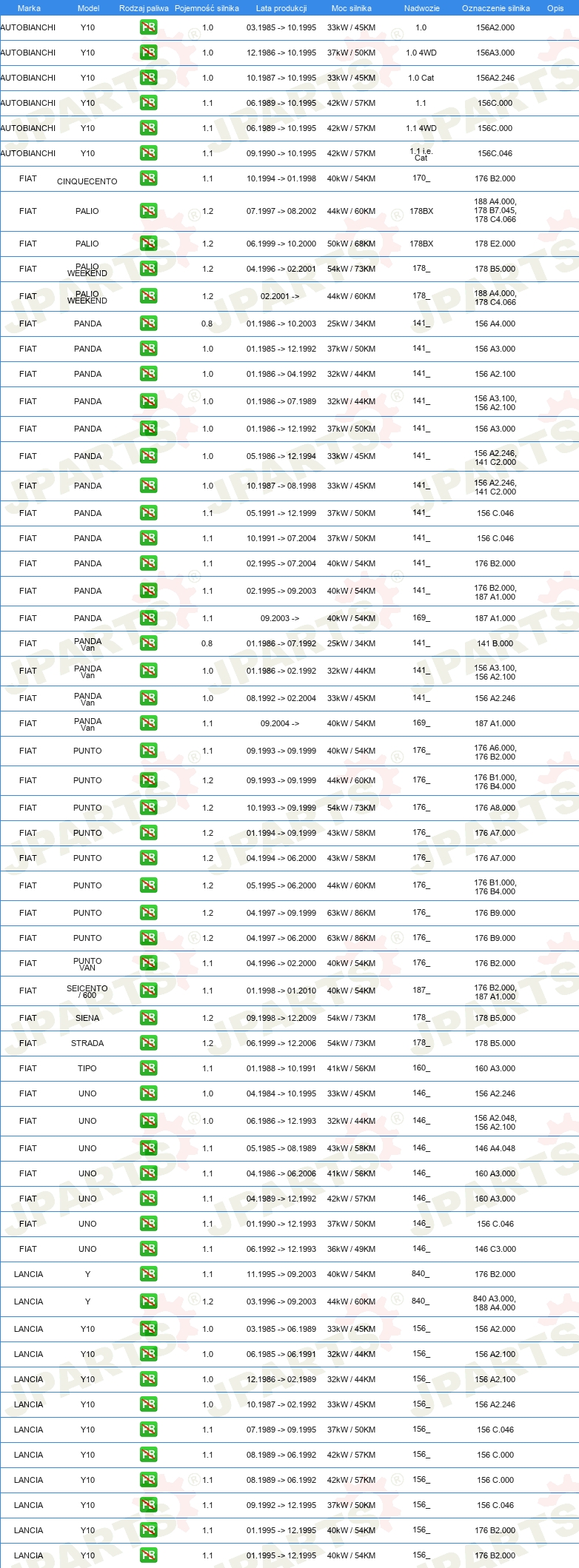Click the fuel icon in the Uno 146 A4.048 row
This screenshot has height=1568, width=579.
(x=148, y=1148)
